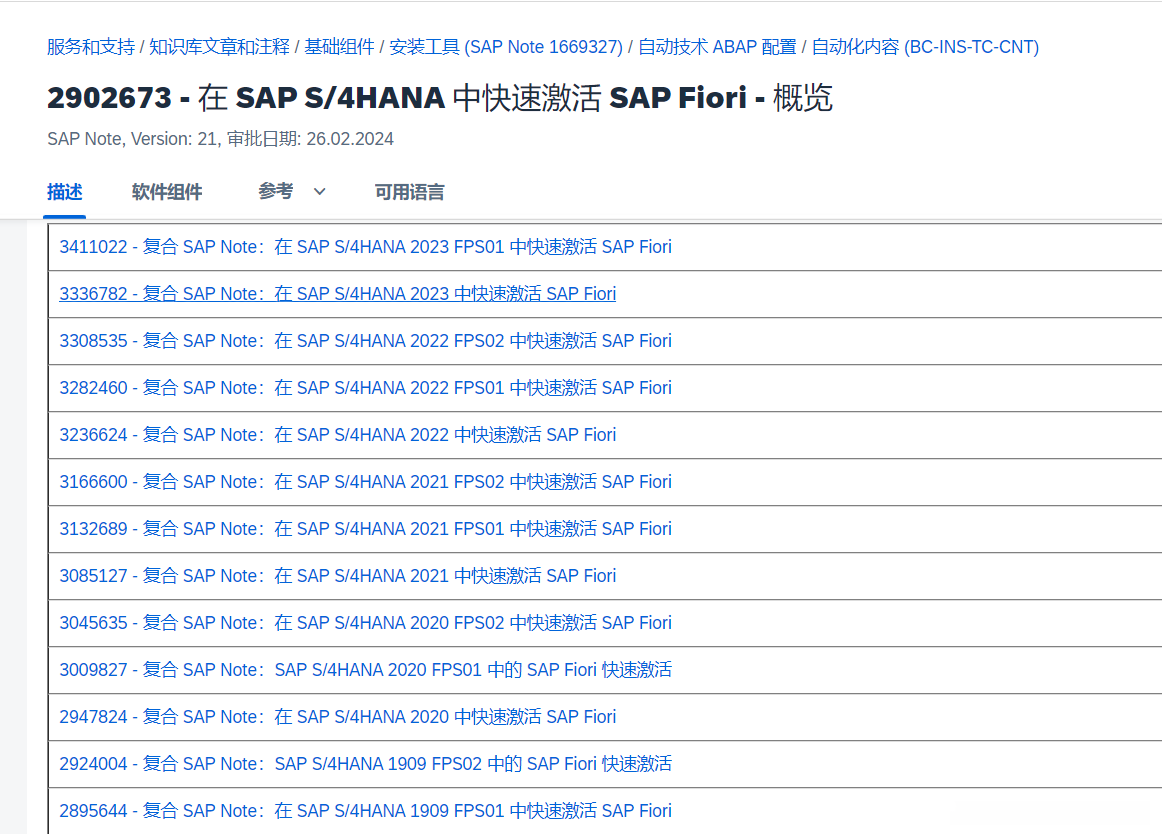Click note 3282460 for 2022 FPS01

(x=365, y=388)
